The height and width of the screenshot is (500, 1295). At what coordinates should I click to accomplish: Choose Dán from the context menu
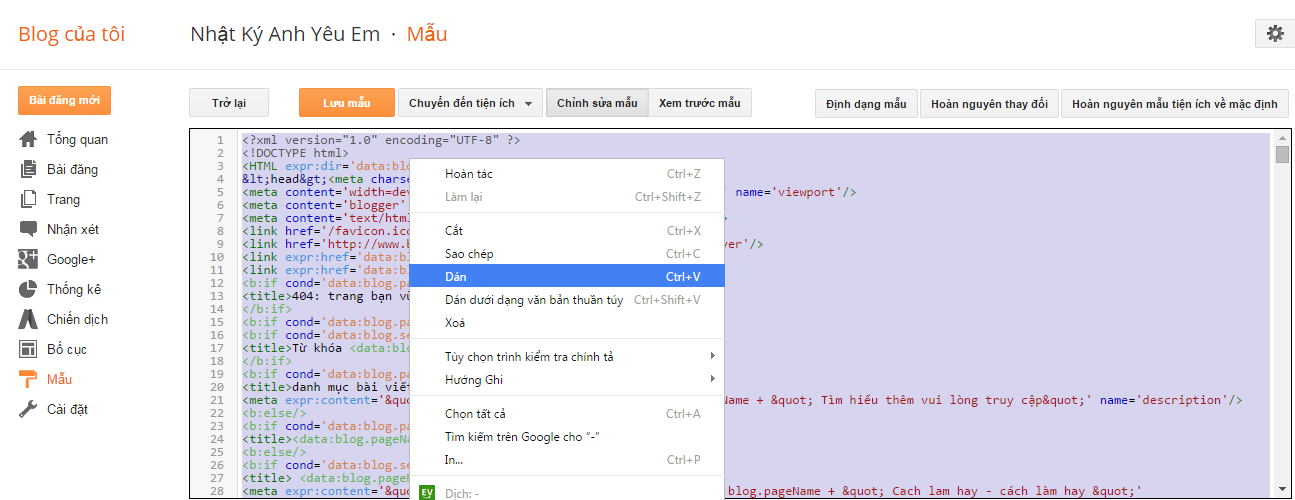pyautogui.click(x=567, y=276)
